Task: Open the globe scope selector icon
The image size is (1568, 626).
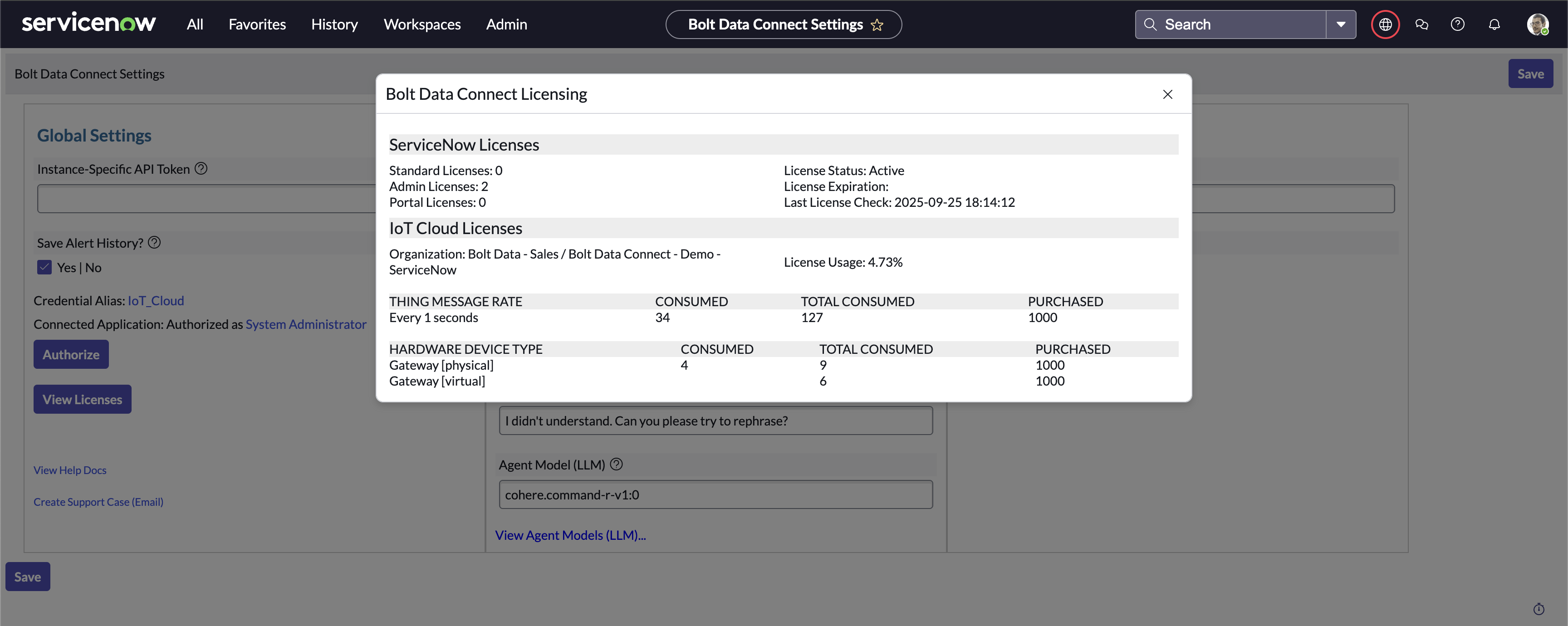Action: point(1386,24)
